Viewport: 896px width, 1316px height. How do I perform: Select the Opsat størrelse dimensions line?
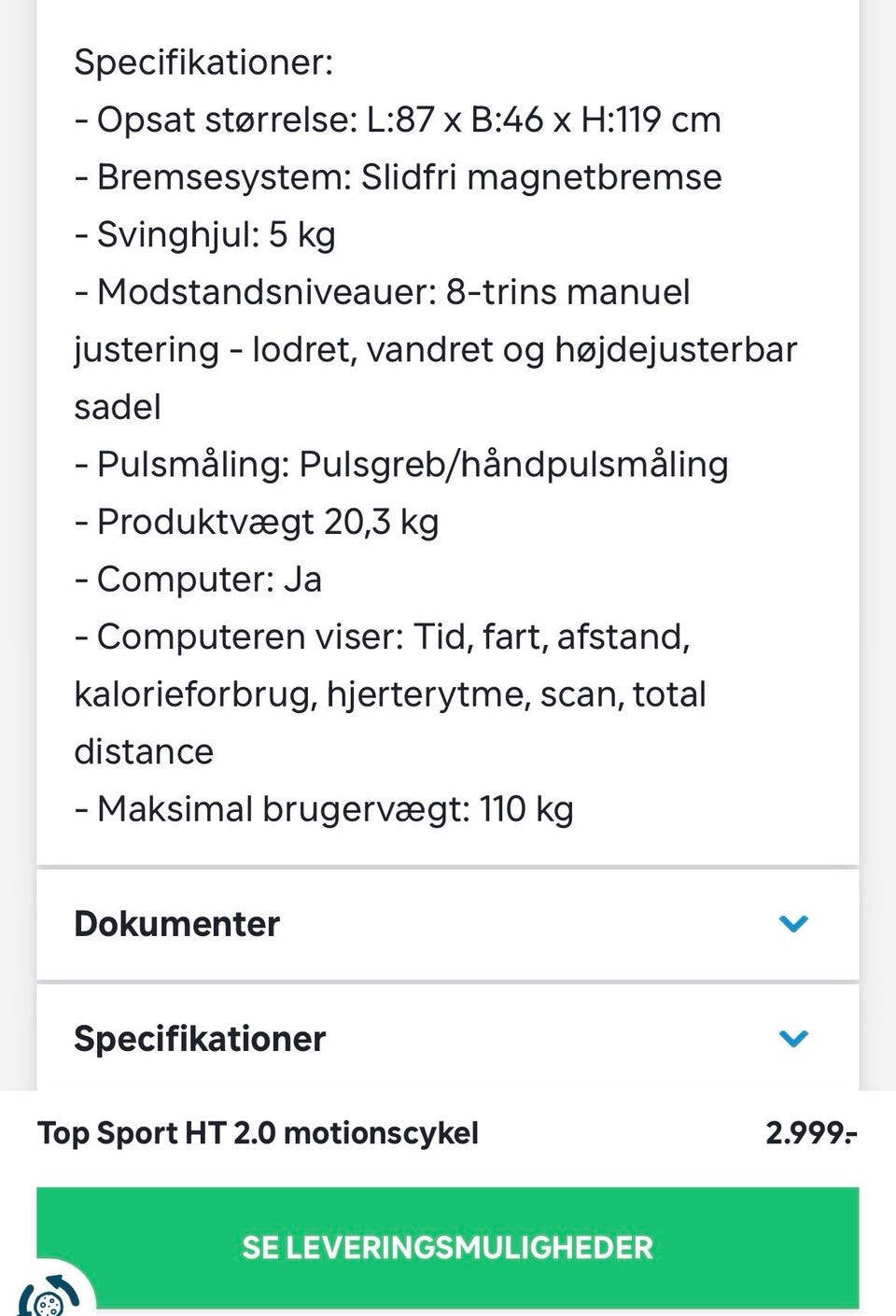coord(398,119)
